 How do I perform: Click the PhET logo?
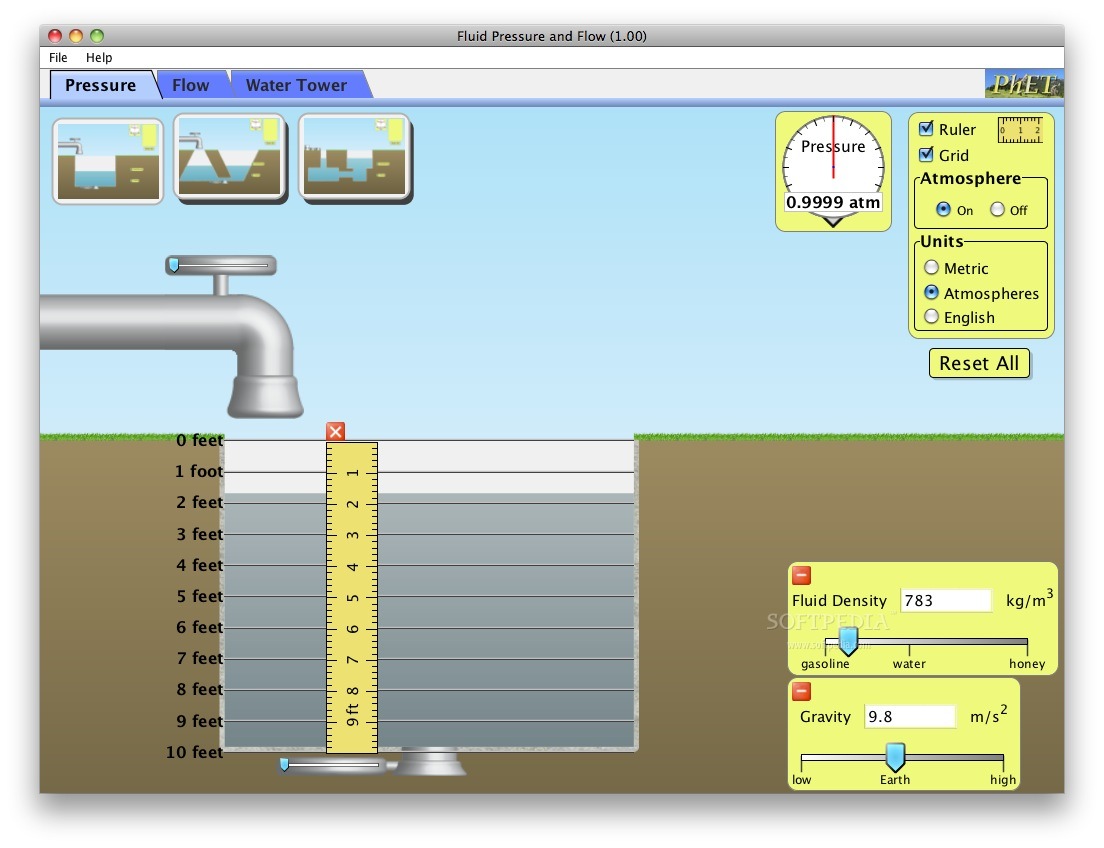click(x=1023, y=84)
